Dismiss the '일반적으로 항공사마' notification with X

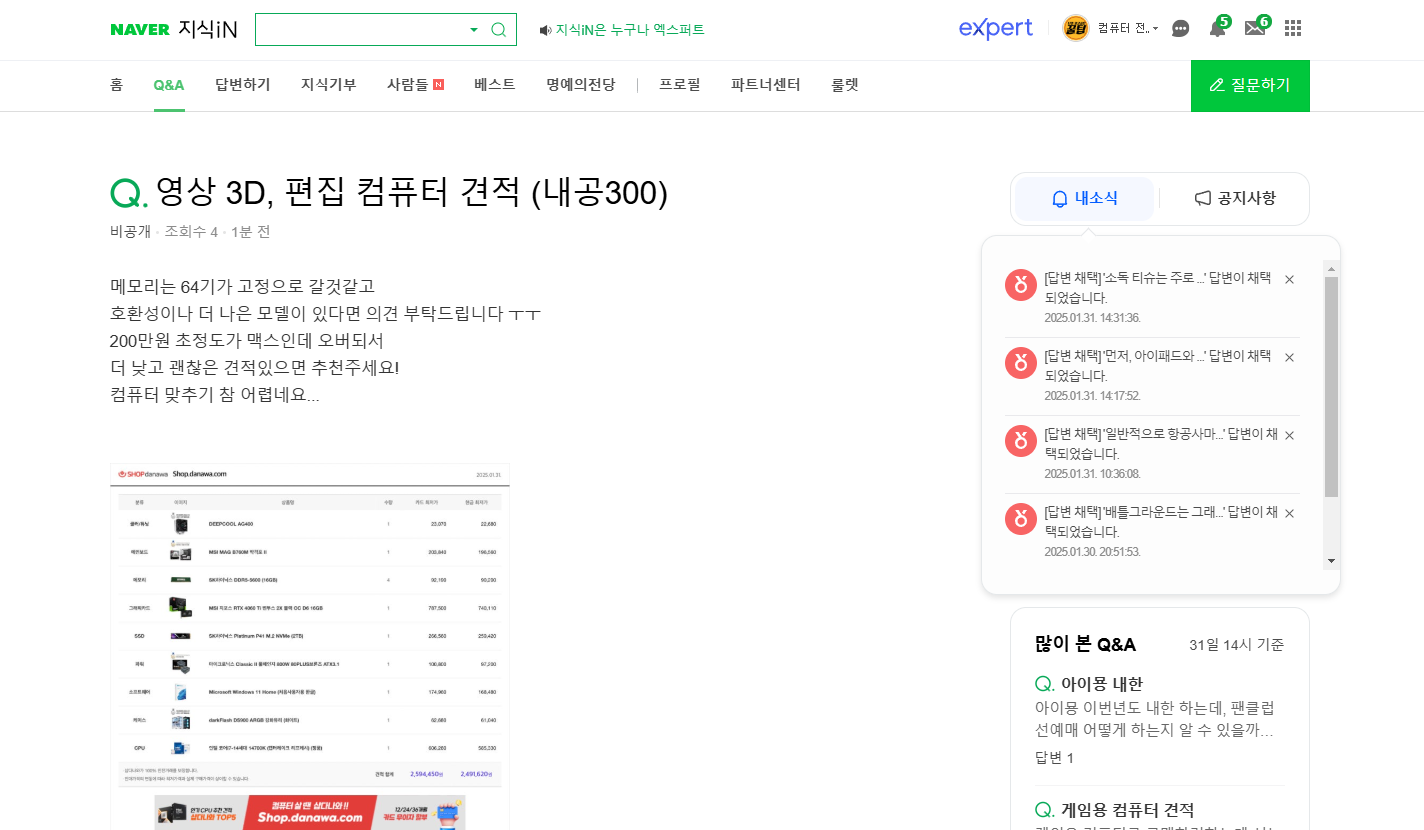coord(1289,435)
